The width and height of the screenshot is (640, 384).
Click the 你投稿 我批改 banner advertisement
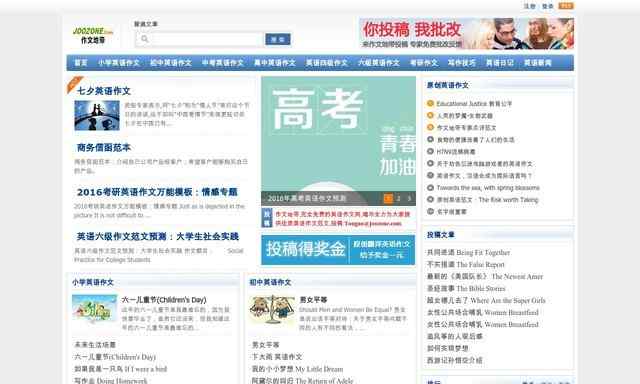click(466, 33)
